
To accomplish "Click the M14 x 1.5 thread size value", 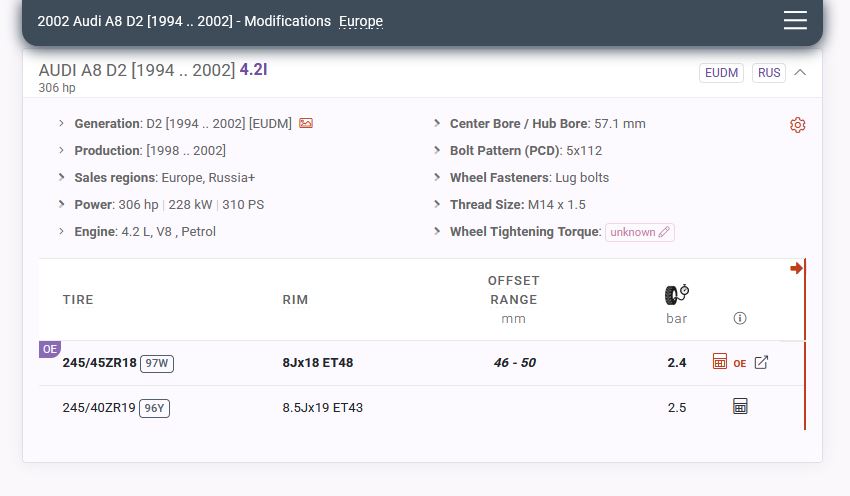I will (557, 205).
